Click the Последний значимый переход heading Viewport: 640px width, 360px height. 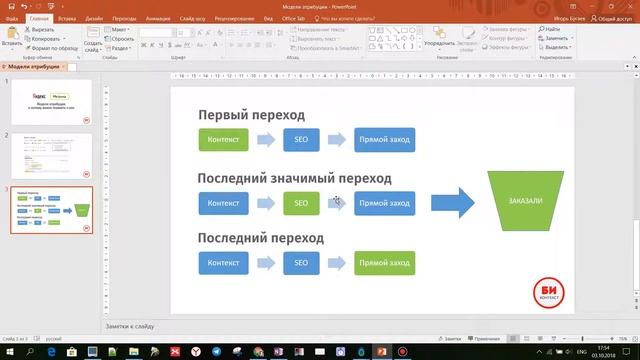(x=294, y=178)
